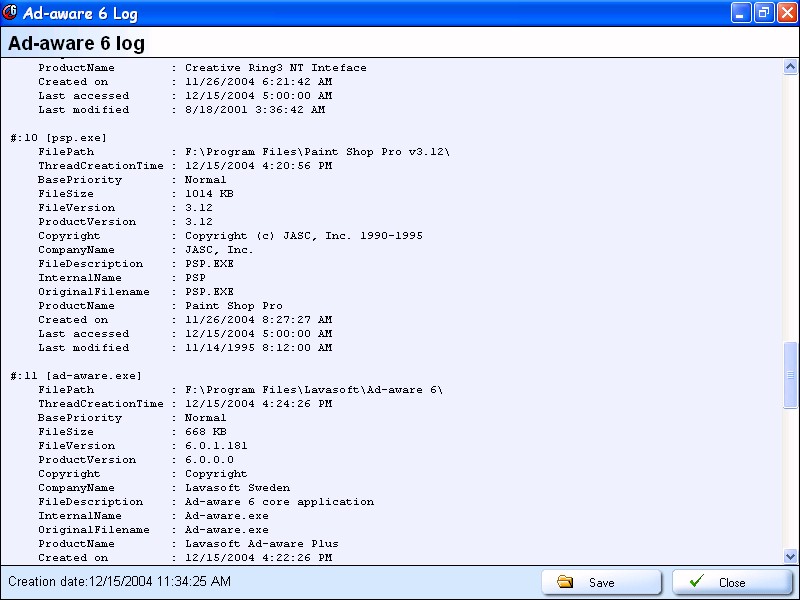The height and width of the screenshot is (600, 800).
Task: Click product name 'Lavasoft Ad-aware Plus'
Action: point(262,544)
